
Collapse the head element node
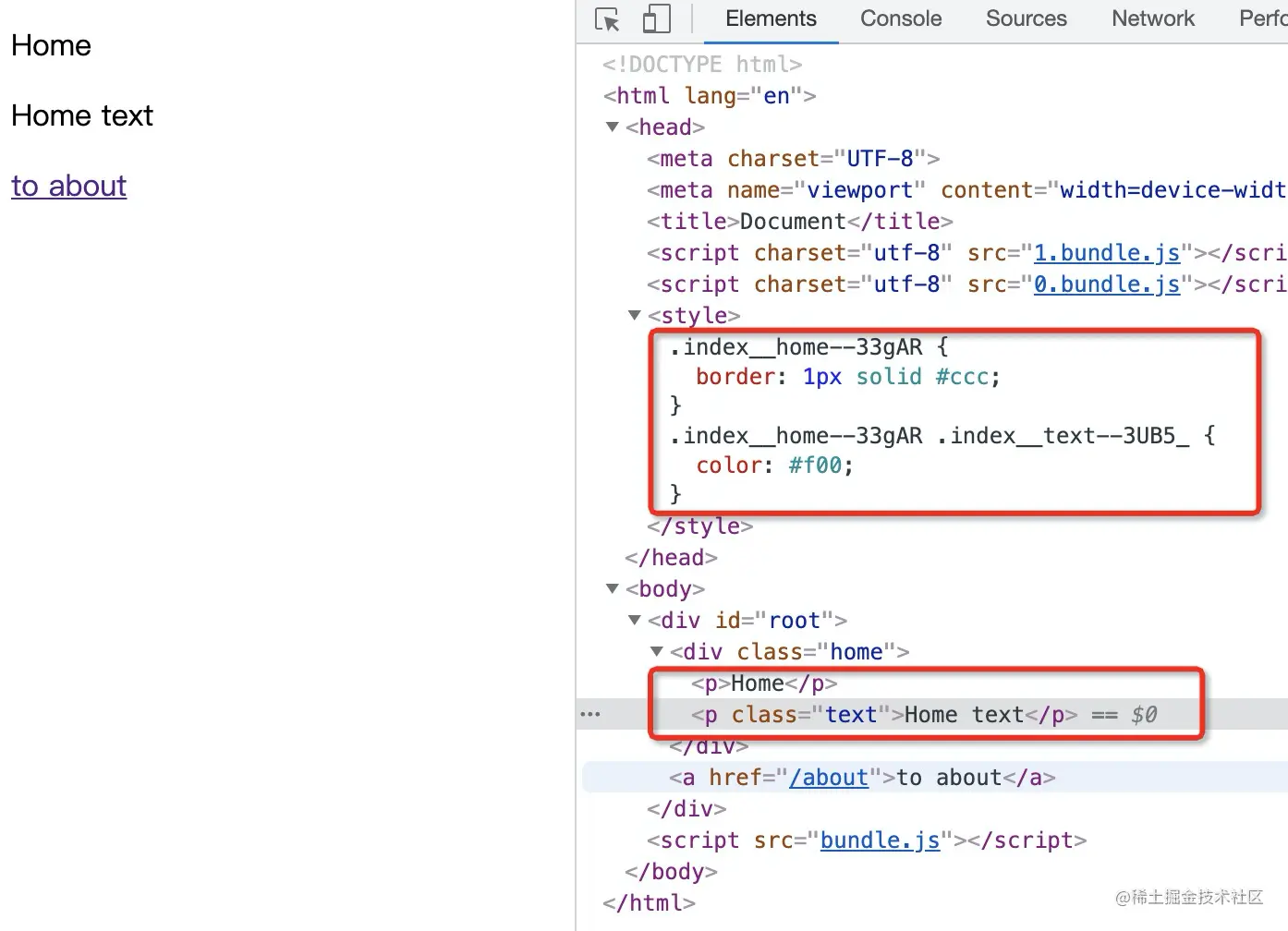612,127
